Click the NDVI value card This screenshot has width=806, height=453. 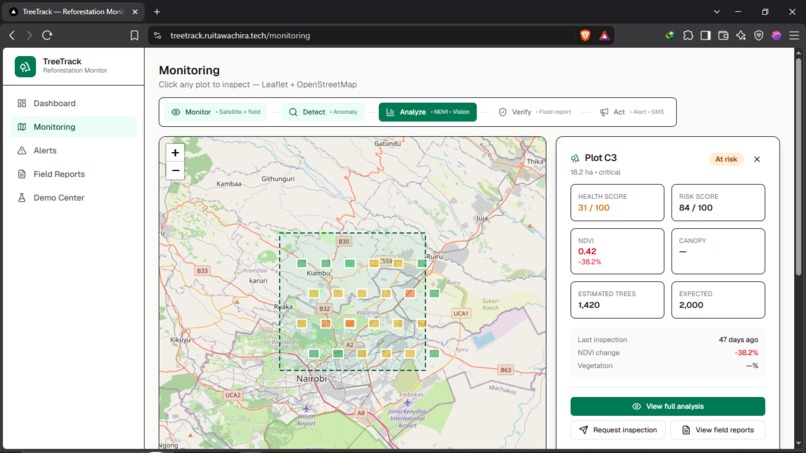click(x=617, y=251)
